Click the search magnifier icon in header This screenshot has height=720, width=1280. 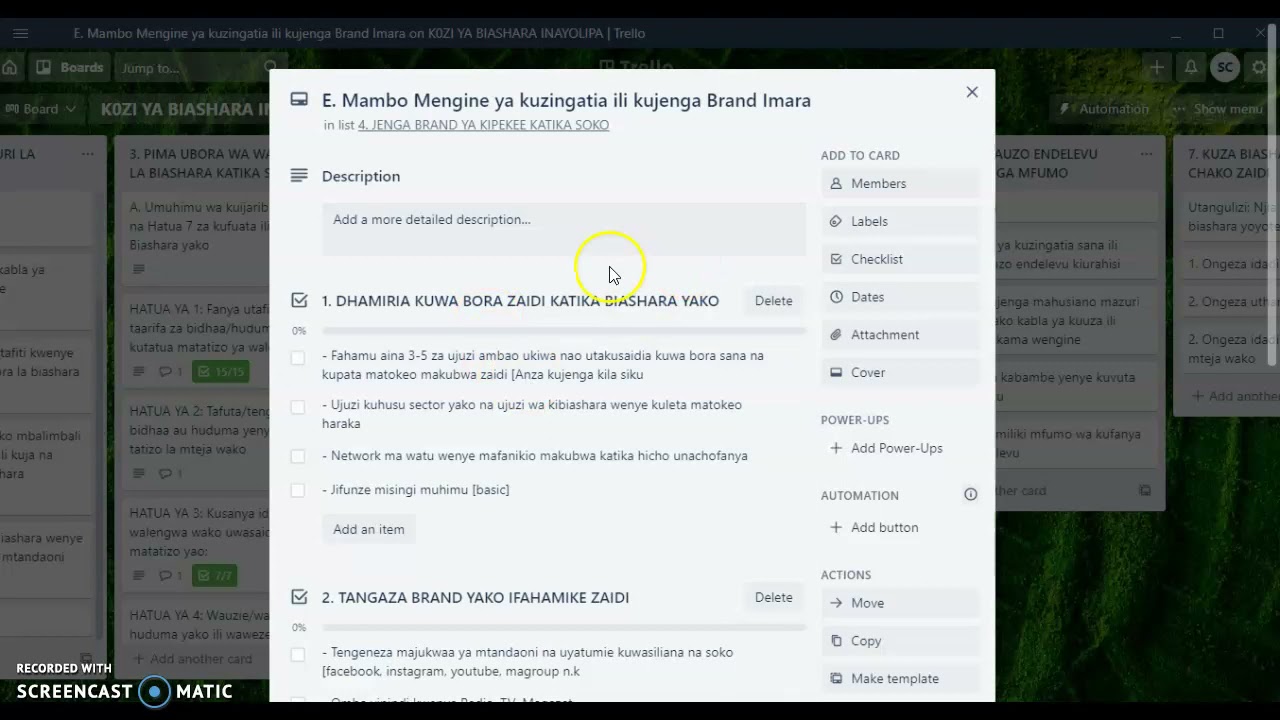click(272, 68)
